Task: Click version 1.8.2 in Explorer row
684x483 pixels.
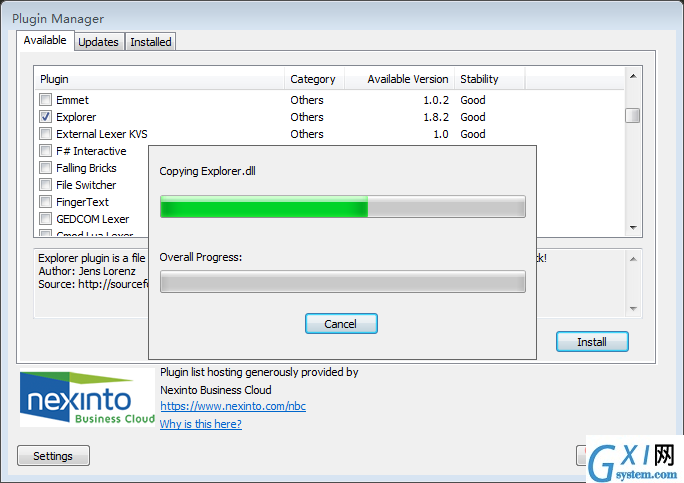Action: click(436, 117)
